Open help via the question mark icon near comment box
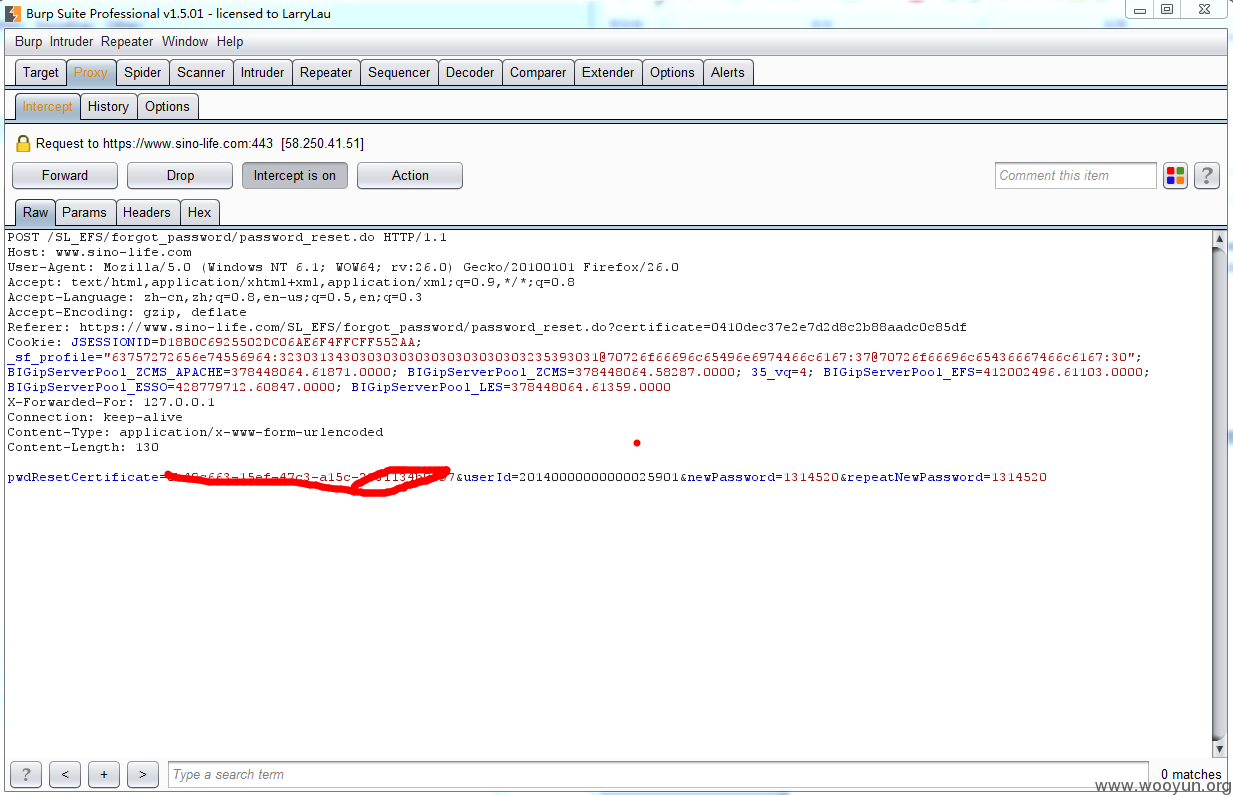Screen dimensions: 1233x795 pyautogui.click(x=1207, y=176)
